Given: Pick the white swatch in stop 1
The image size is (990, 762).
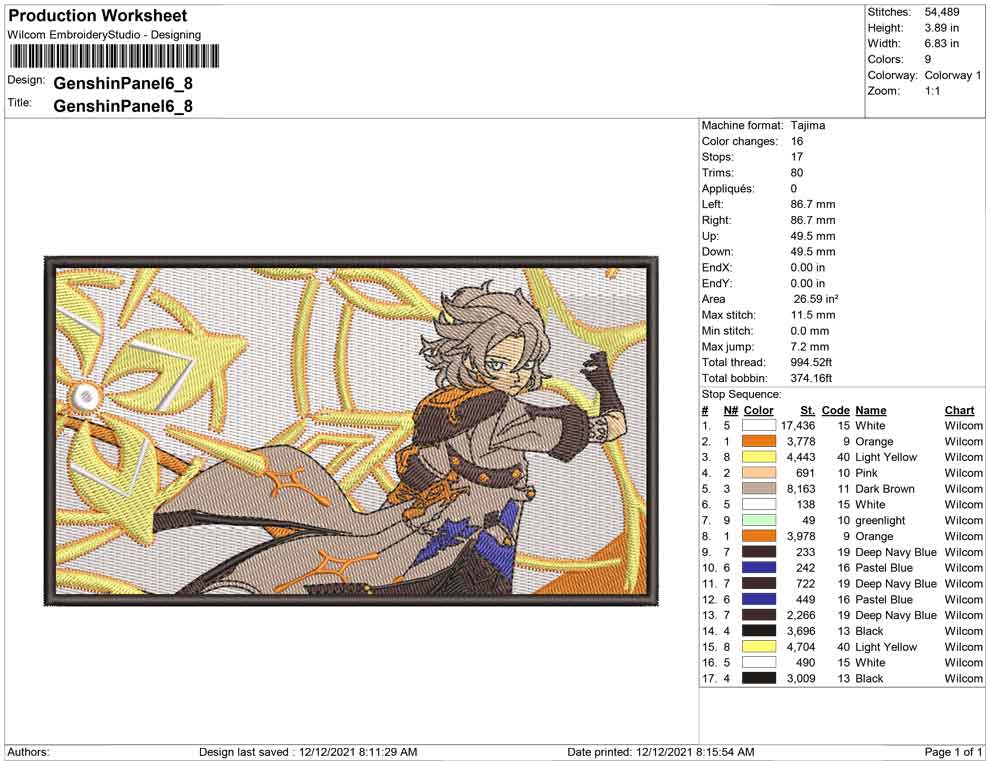Looking at the screenshot, I should point(759,426).
